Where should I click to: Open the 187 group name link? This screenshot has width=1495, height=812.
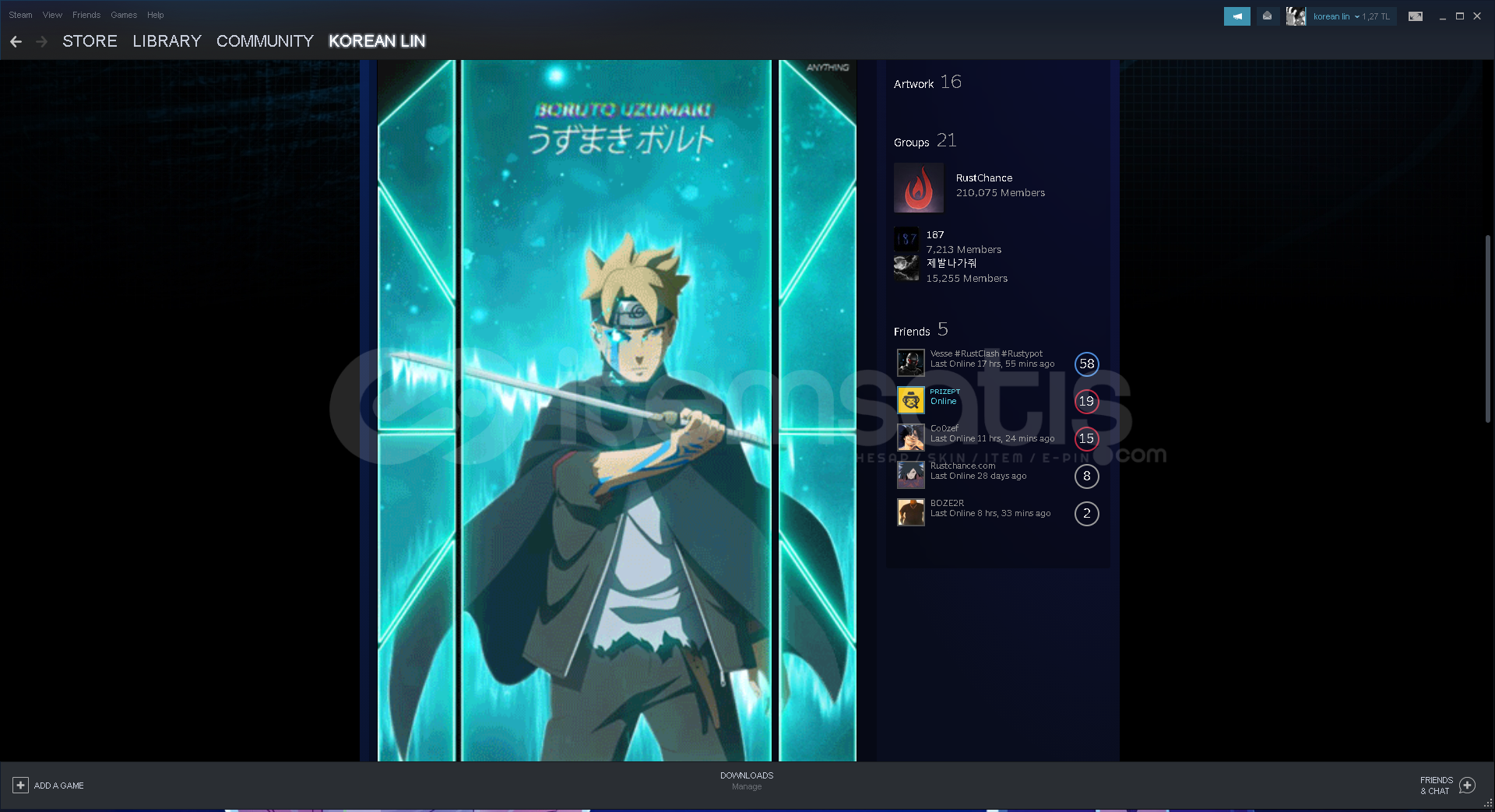(x=935, y=235)
